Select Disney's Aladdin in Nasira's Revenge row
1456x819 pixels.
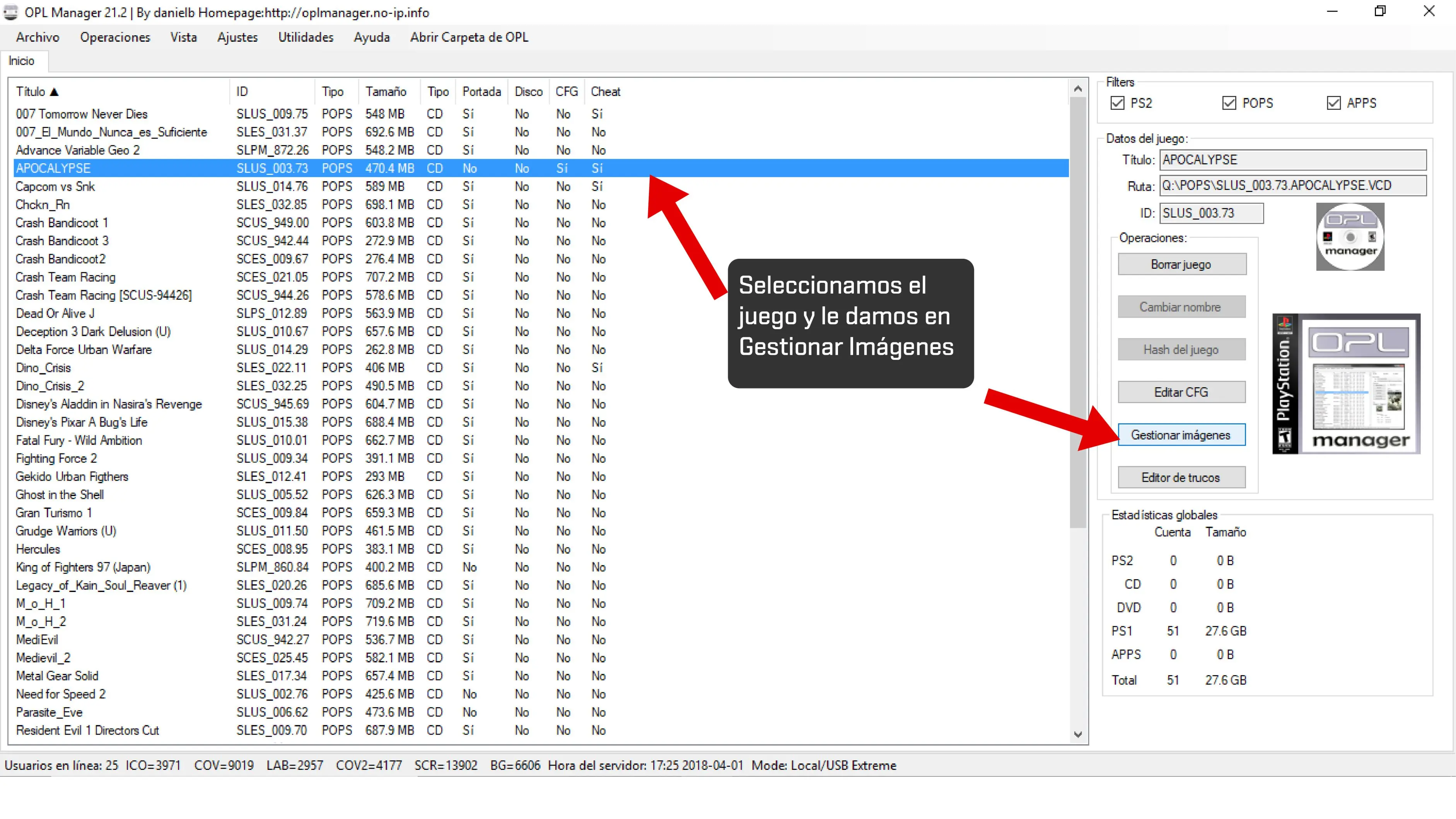click(x=541, y=404)
